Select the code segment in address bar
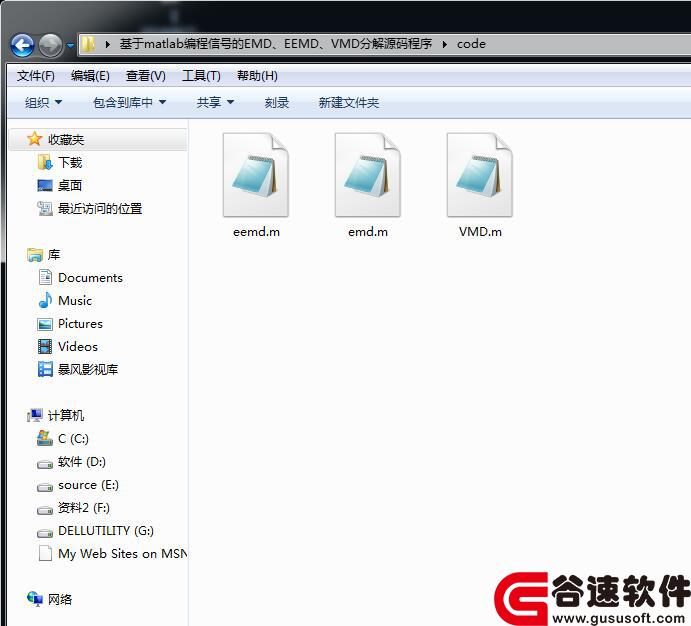This screenshot has width=691, height=626. pos(471,44)
